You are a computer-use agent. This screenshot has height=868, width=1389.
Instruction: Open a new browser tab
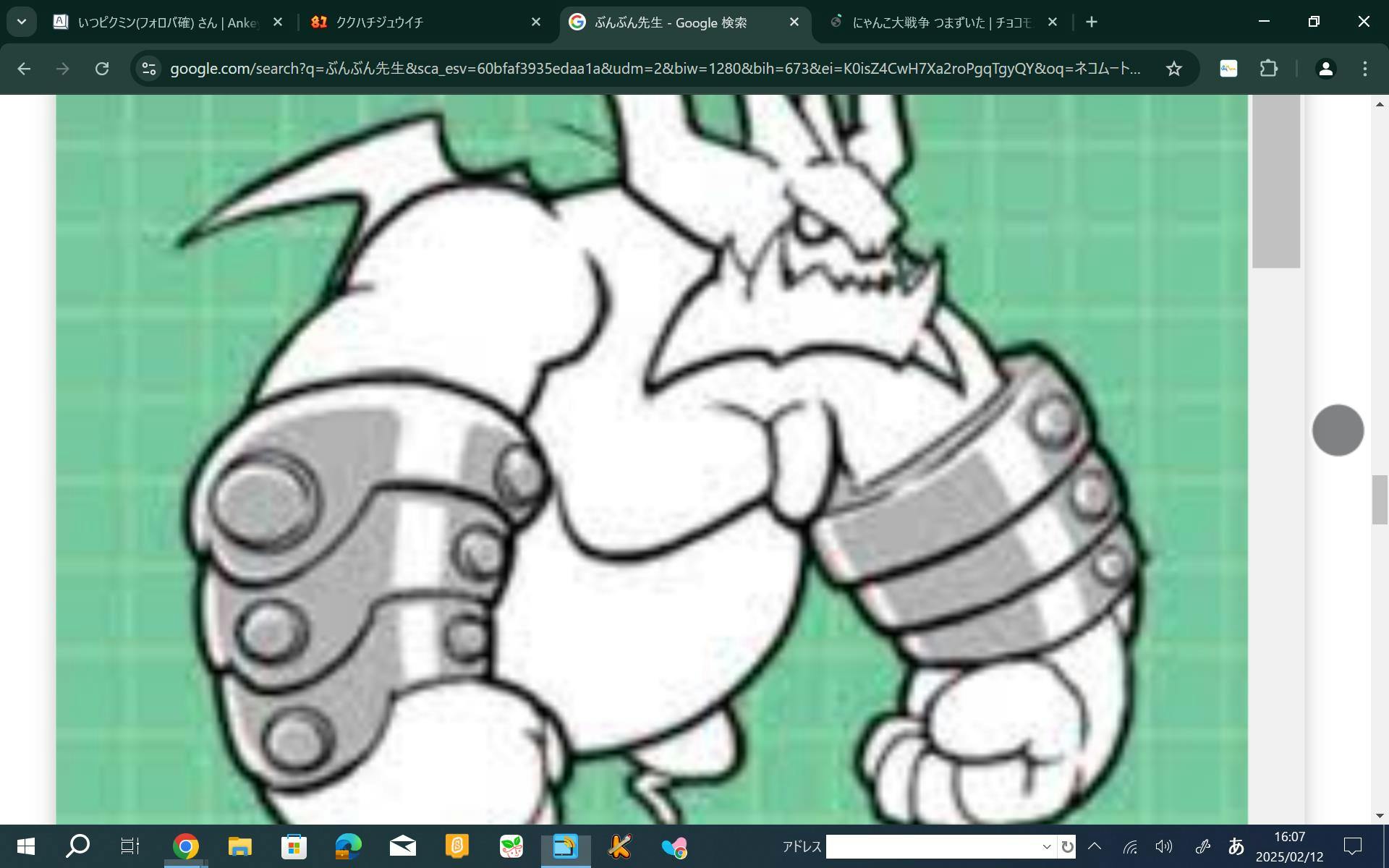[1092, 22]
